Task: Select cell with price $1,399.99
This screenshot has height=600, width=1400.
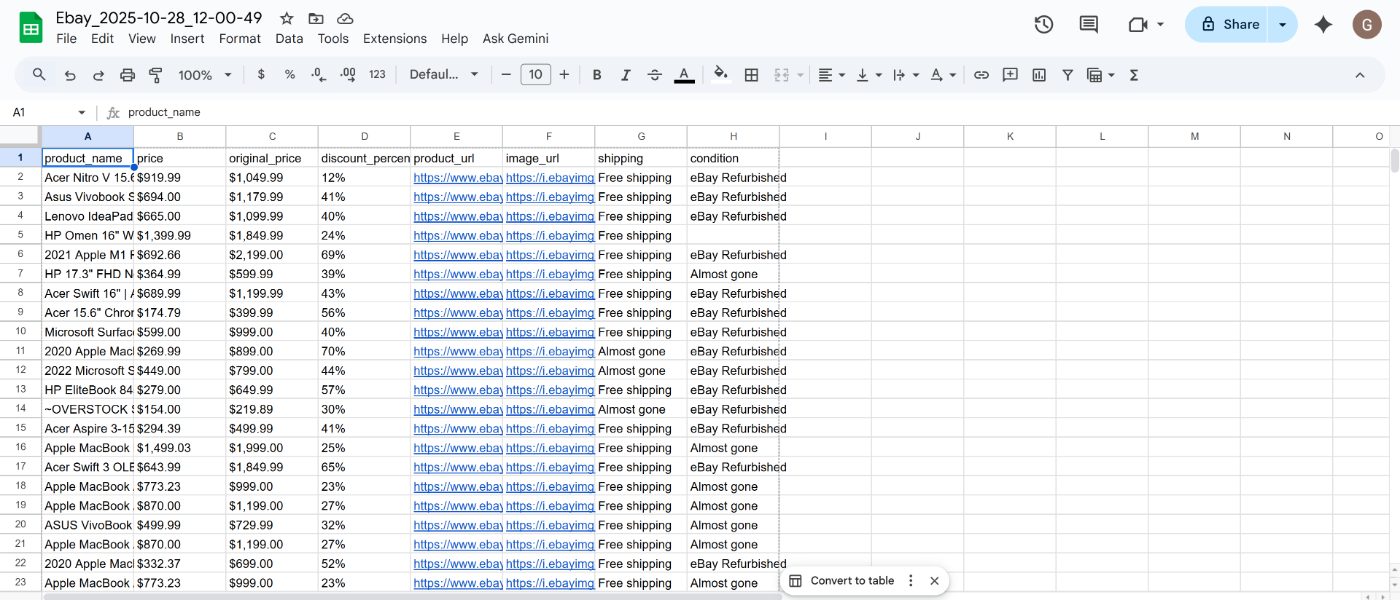Action: coord(180,235)
